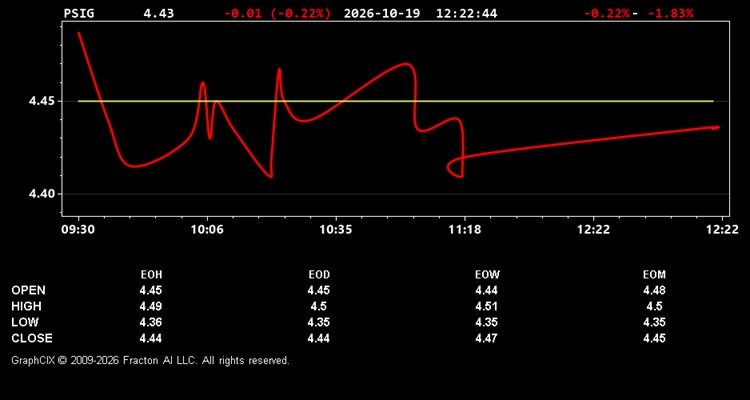
Task: Click the EOW close value 4.47
Action: (486, 338)
